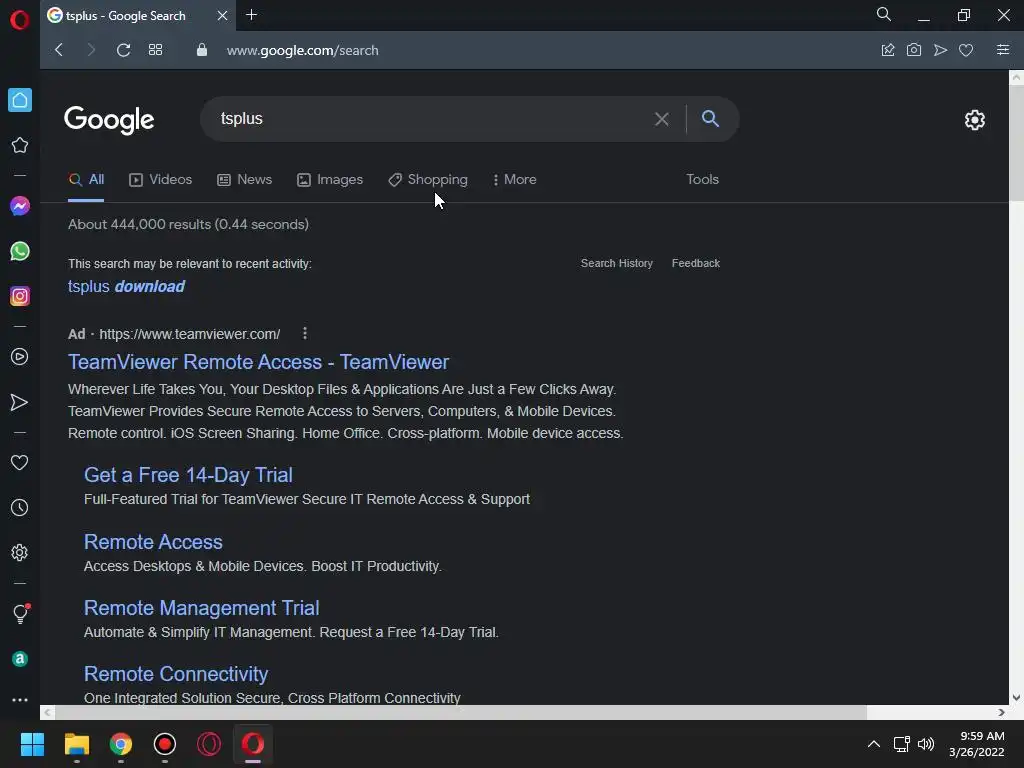Open 'Get a Free 14-Day Trial' link

click(x=188, y=475)
